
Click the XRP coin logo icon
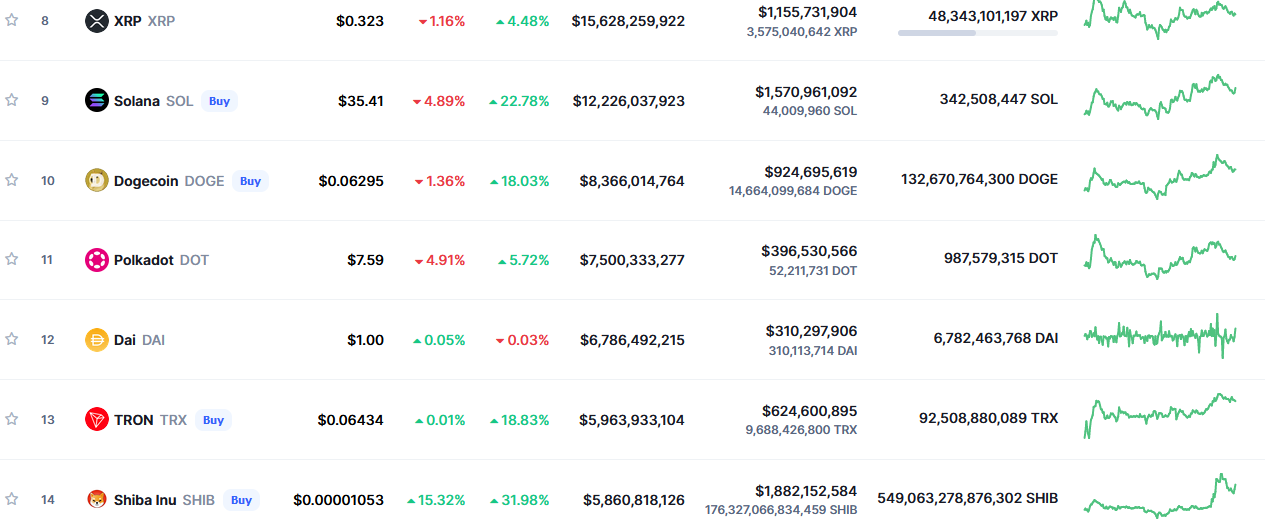point(97,20)
